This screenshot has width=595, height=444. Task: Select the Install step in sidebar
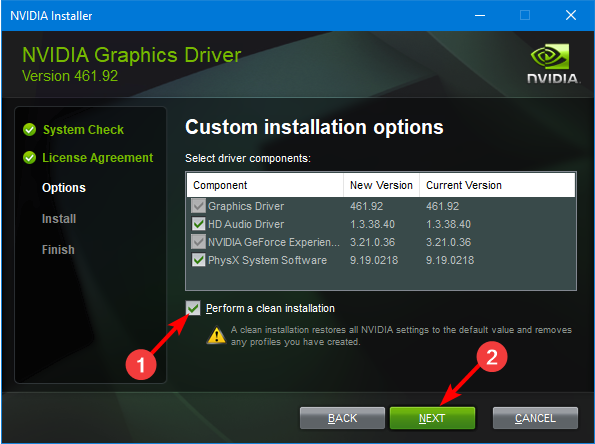(x=59, y=219)
